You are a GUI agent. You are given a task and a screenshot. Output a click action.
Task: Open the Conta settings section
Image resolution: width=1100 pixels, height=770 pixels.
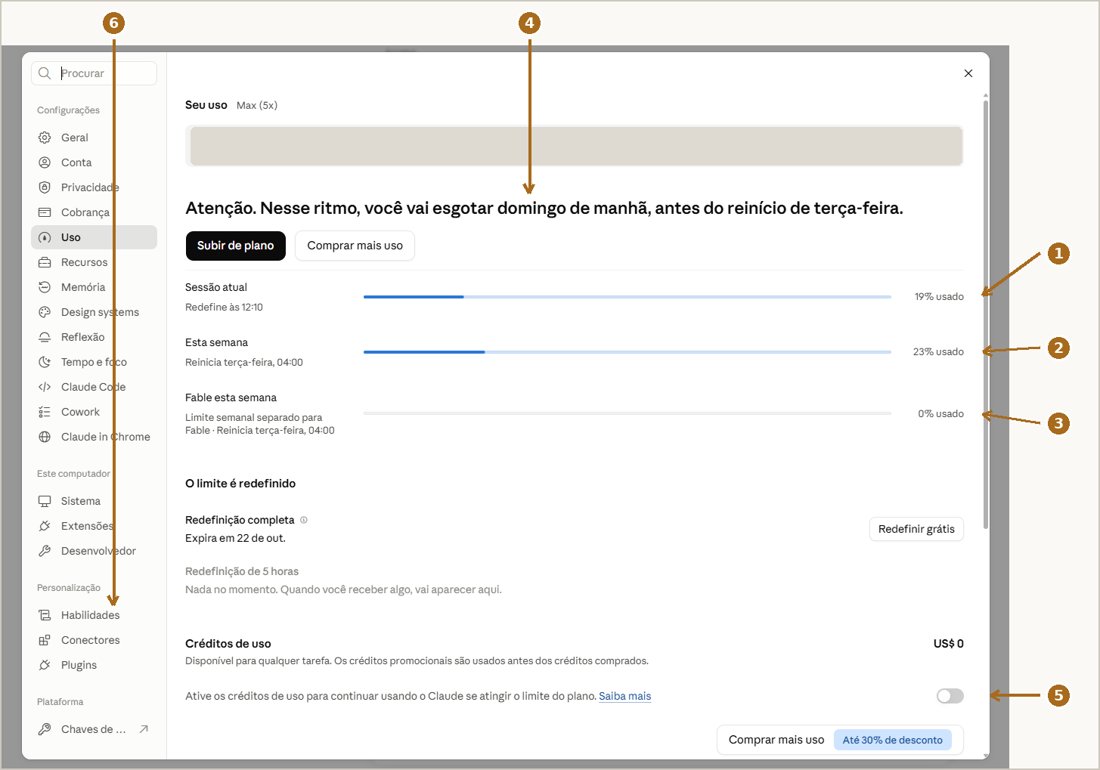[94, 162]
